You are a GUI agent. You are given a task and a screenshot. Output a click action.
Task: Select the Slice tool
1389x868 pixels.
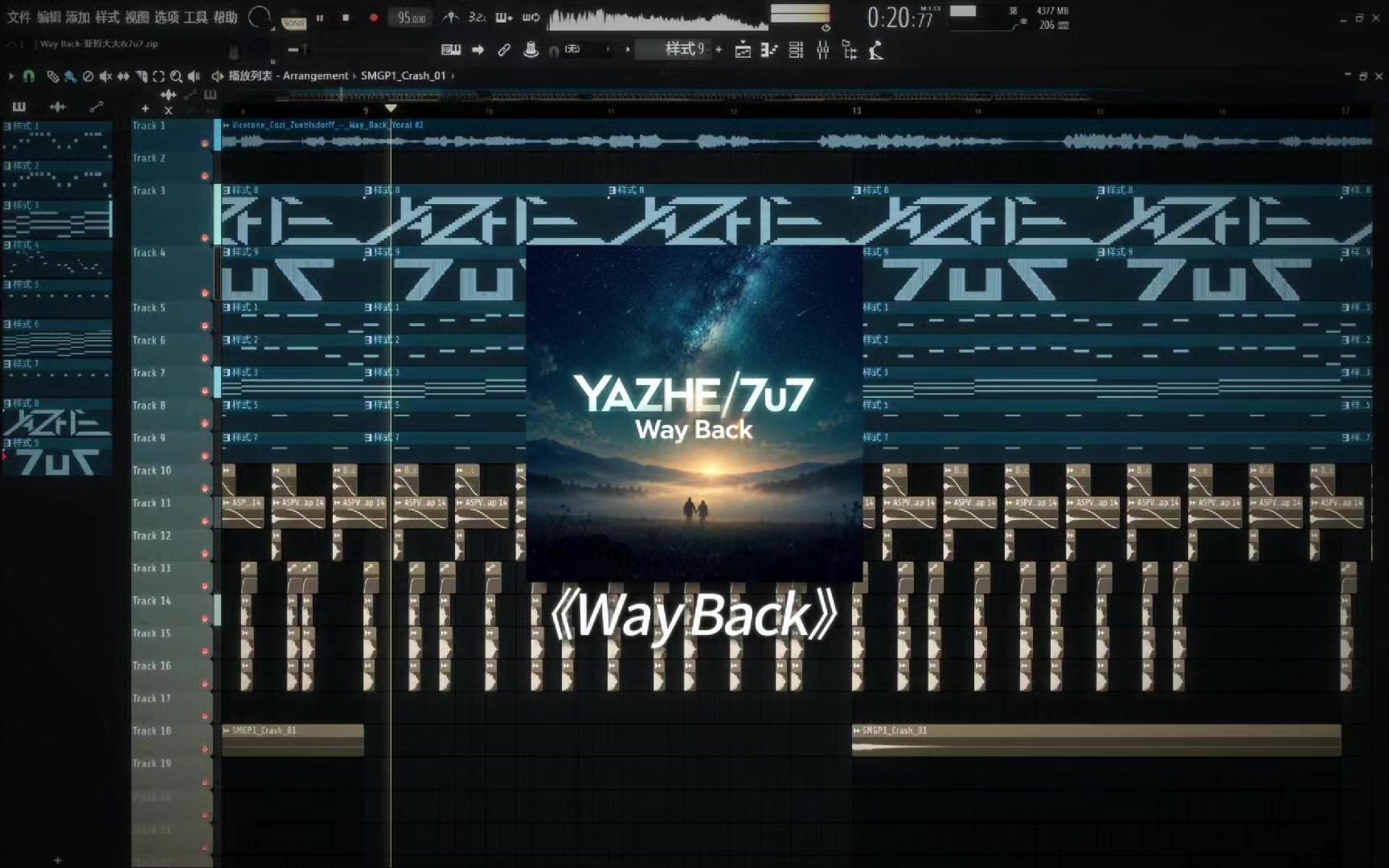pos(141,76)
